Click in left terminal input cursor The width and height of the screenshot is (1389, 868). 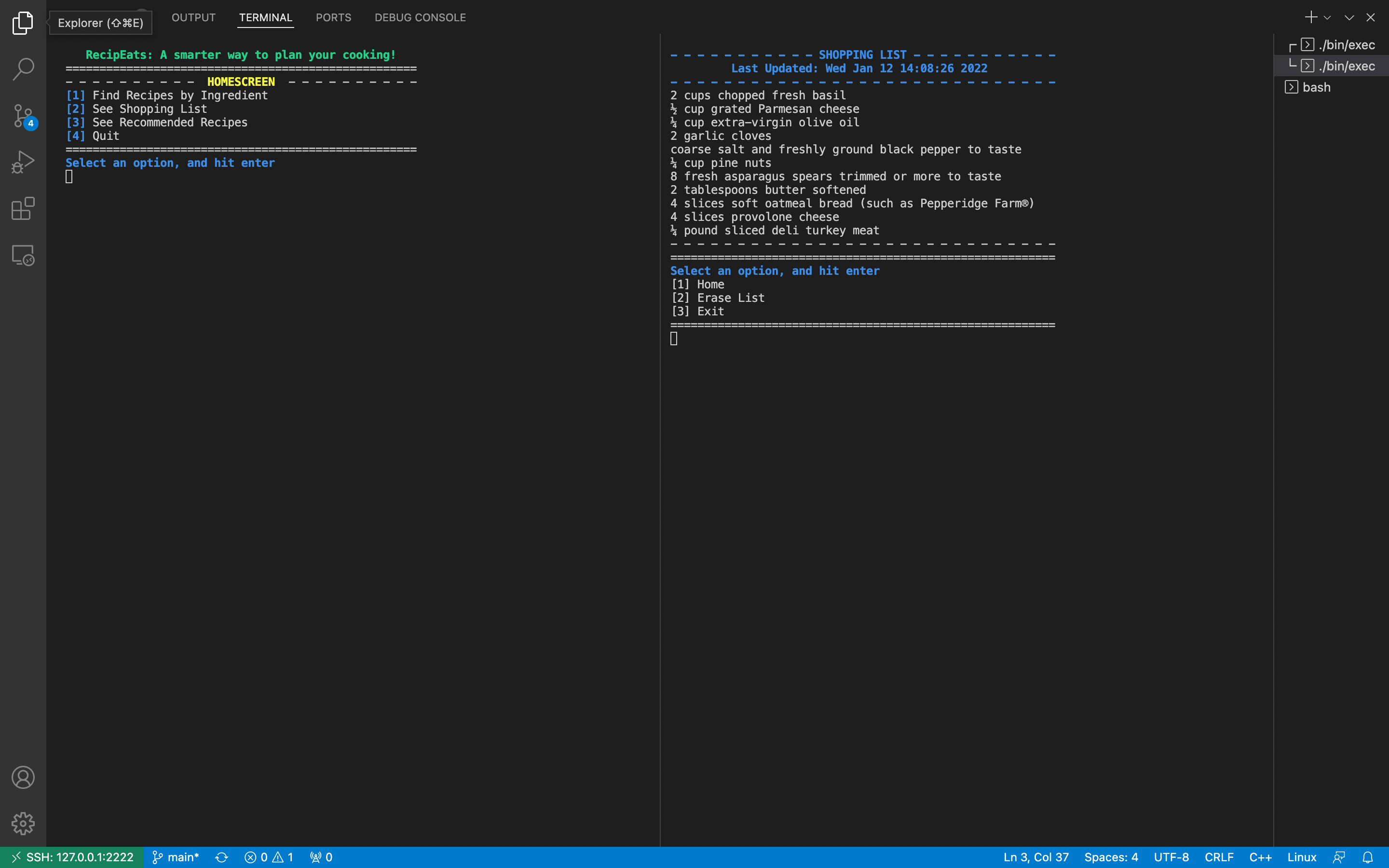click(69, 177)
